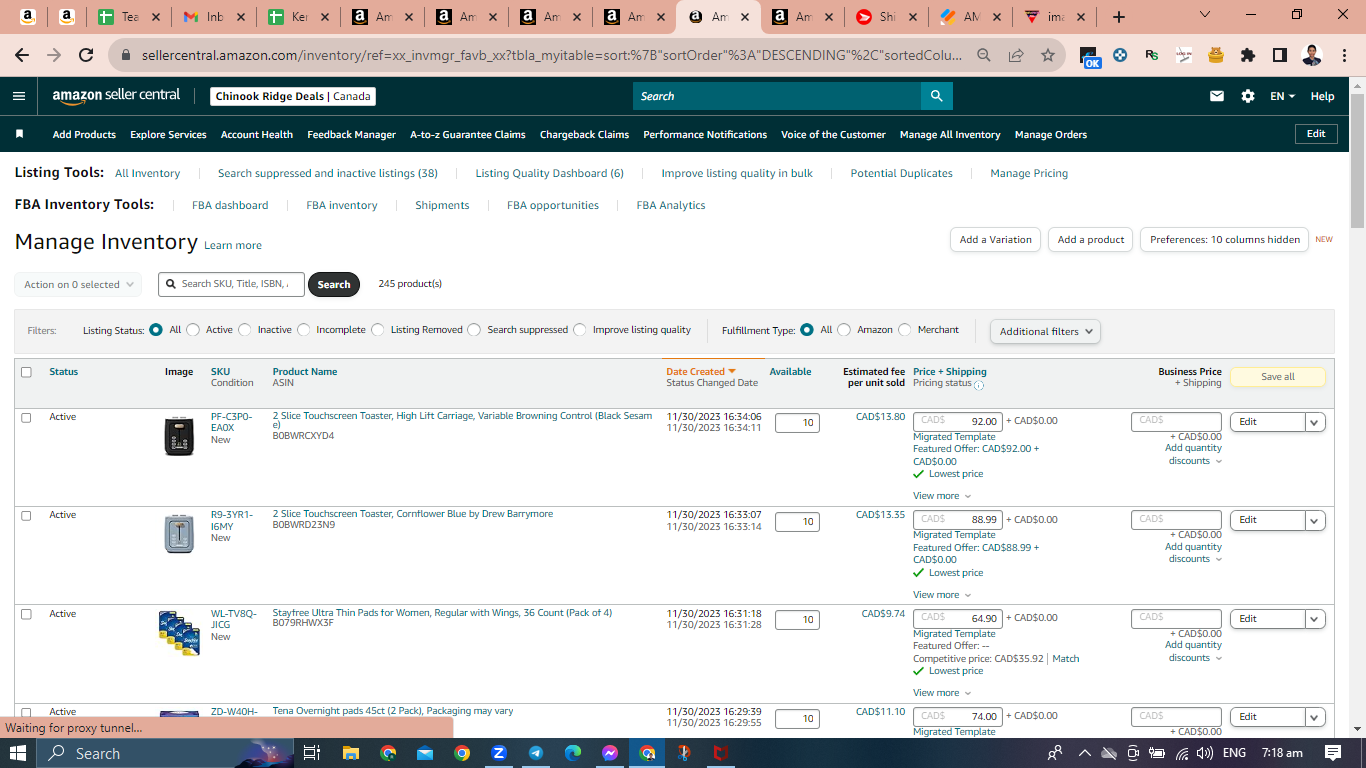Open the Feedback Manager menu item
The height and width of the screenshot is (768, 1366).
[352, 134]
